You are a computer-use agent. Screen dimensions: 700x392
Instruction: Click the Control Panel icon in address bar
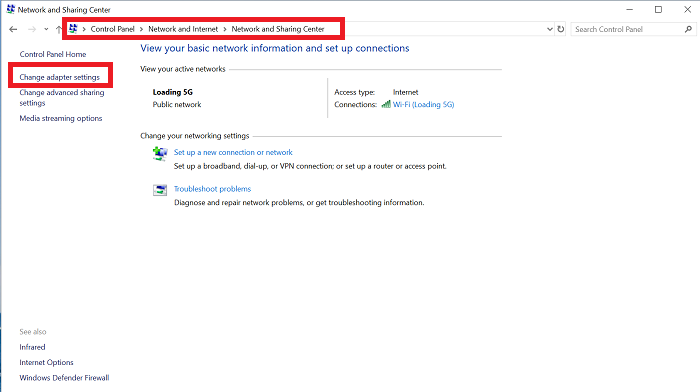click(73, 29)
